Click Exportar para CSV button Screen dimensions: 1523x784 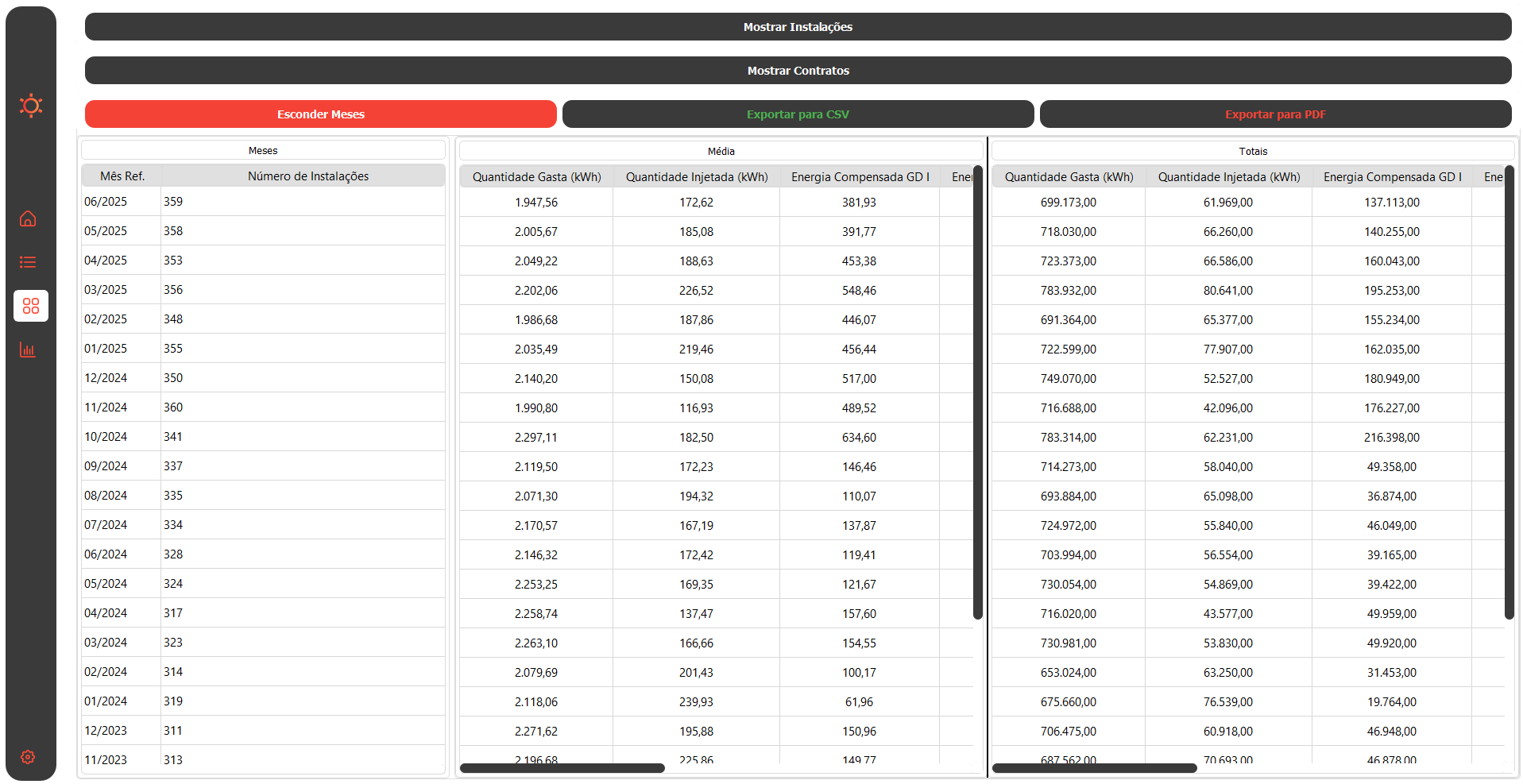[x=798, y=114]
